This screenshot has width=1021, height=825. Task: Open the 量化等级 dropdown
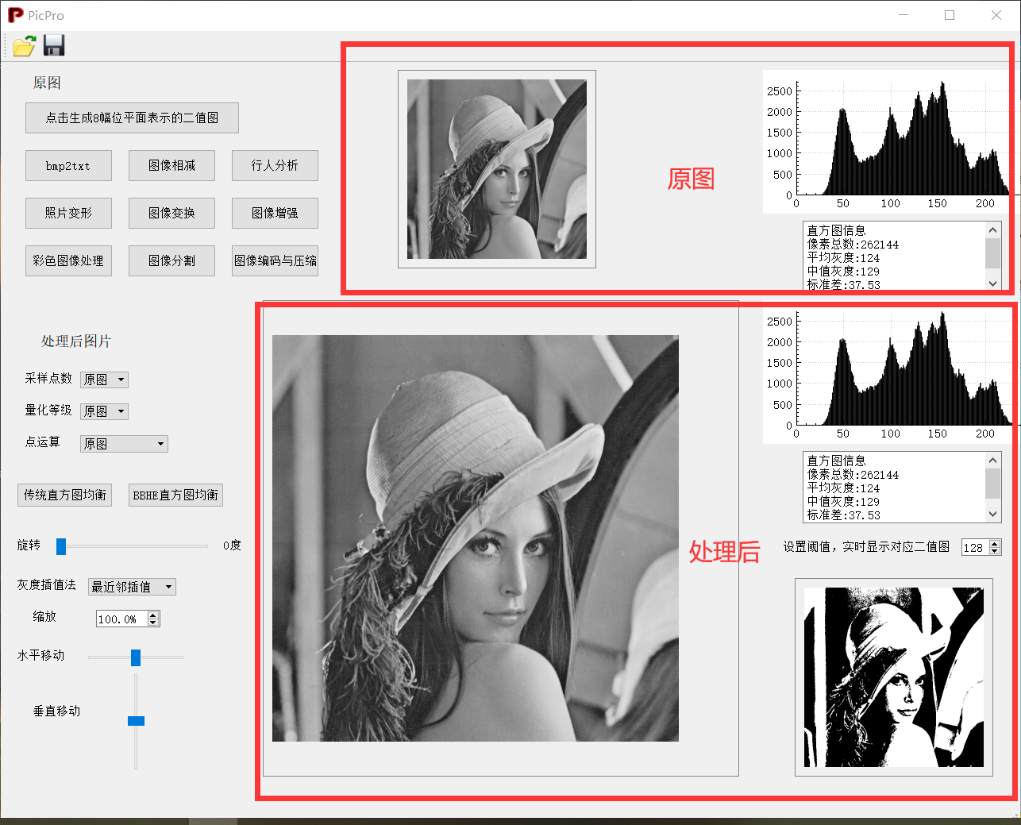(104, 412)
